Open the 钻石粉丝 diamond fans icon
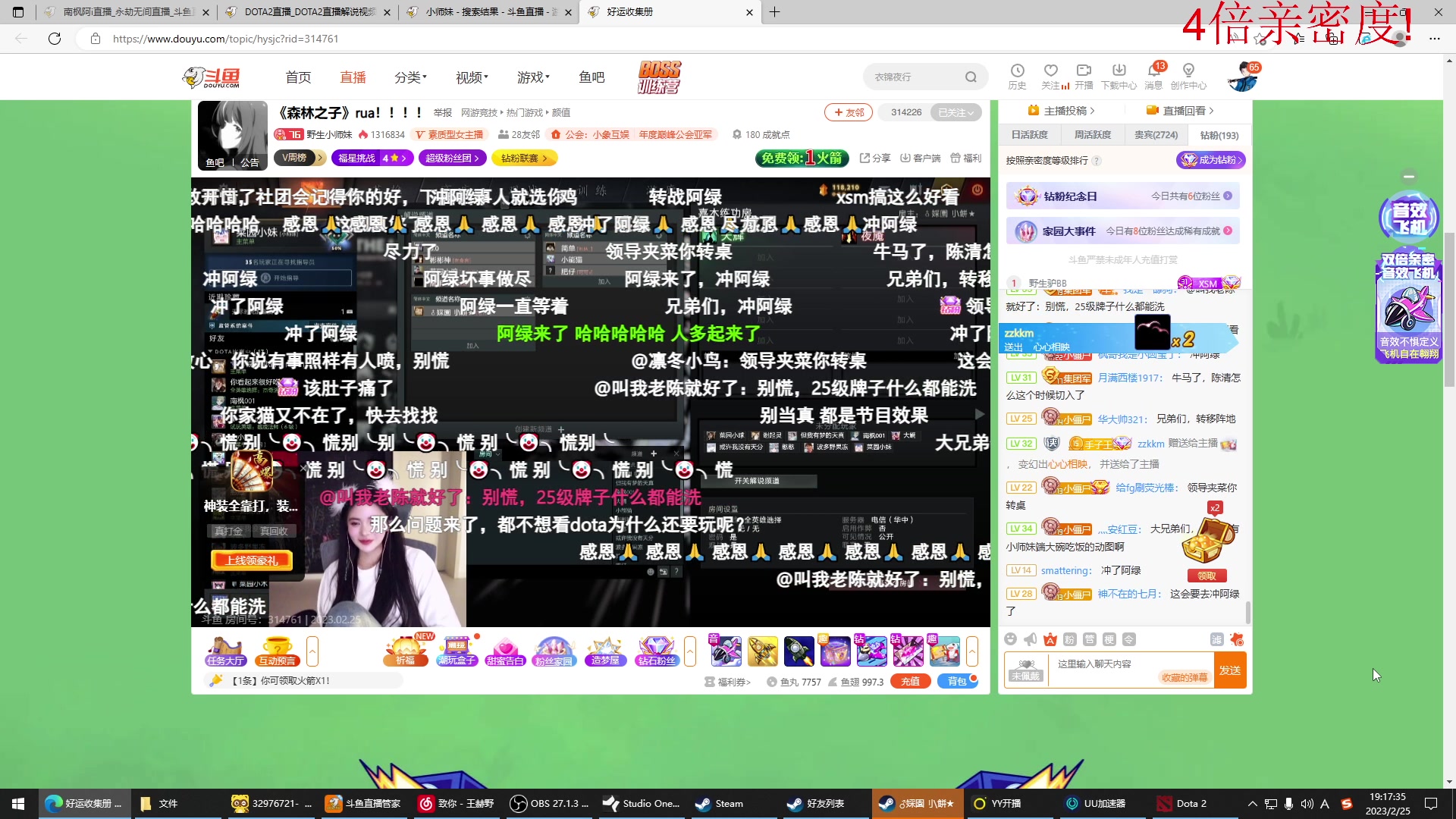The width and height of the screenshot is (1456, 819). (x=657, y=651)
